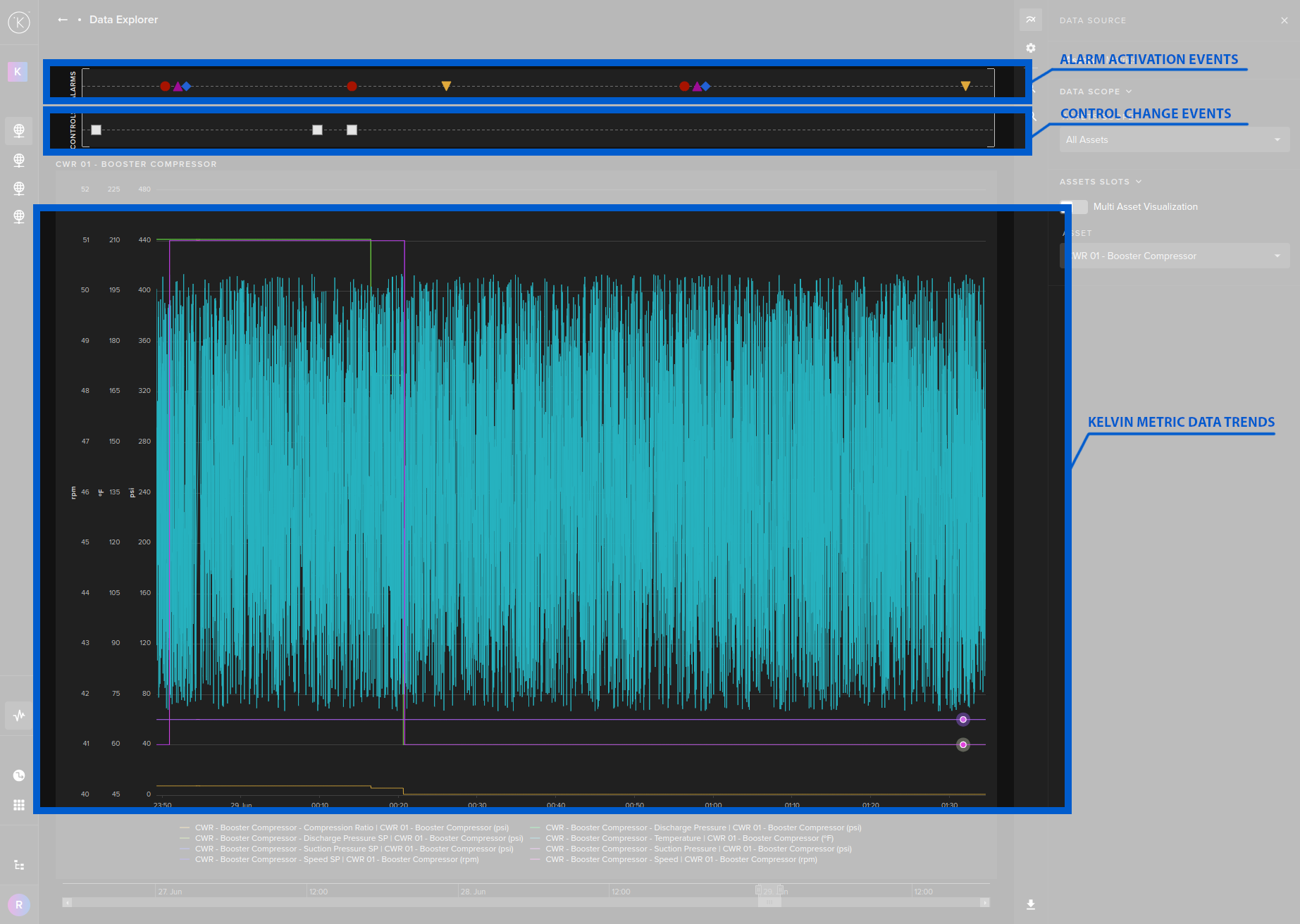Open the R user avatar menu
The width and height of the screenshot is (1300, 924).
(x=19, y=905)
